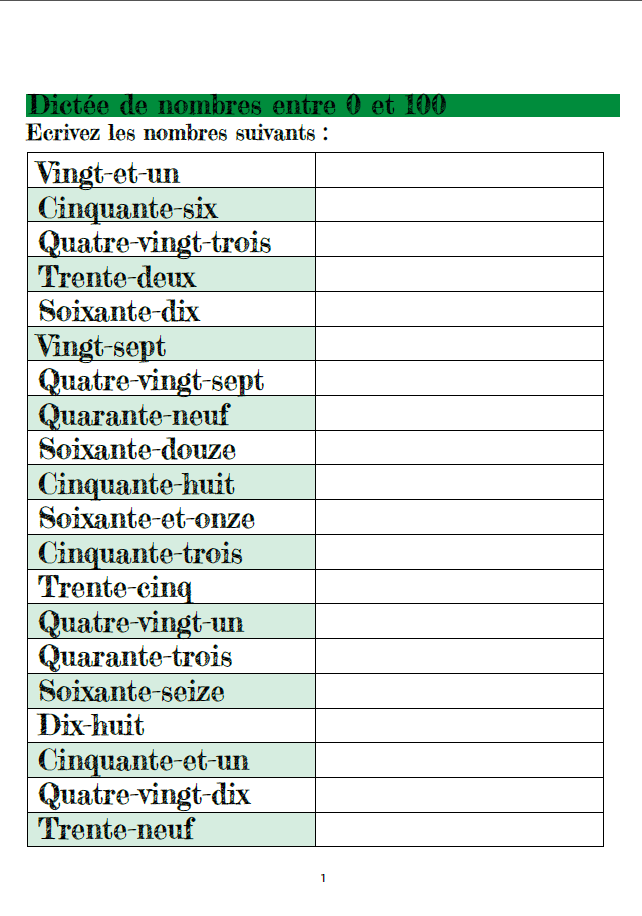This screenshot has width=642, height=916.
Task: Click the answer cell for Quatre-vingt-sept
Action: click(459, 379)
